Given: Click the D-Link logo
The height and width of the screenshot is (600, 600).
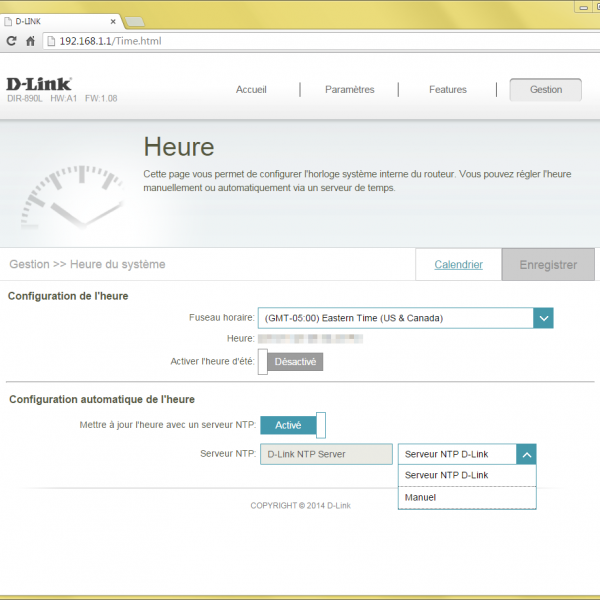Looking at the screenshot, I should pos(39,85).
